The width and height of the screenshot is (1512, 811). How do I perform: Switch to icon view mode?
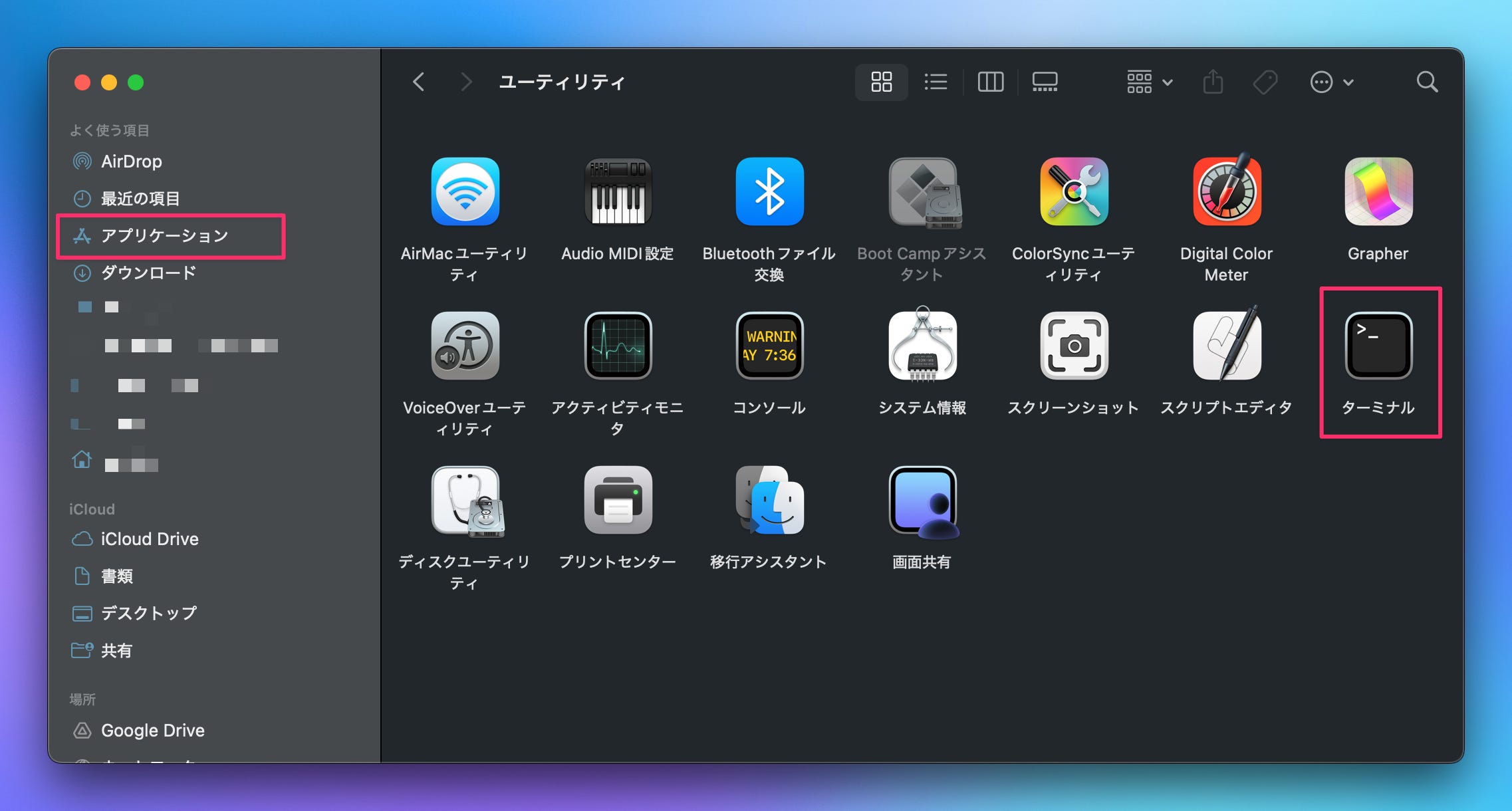click(x=881, y=82)
